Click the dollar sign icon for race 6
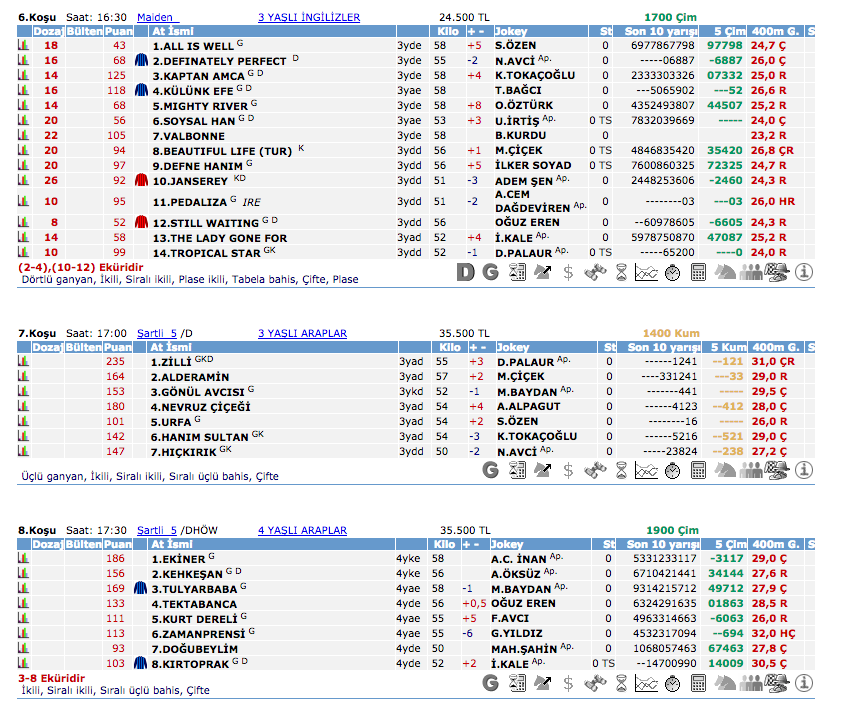The image size is (843, 712). coord(568,271)
